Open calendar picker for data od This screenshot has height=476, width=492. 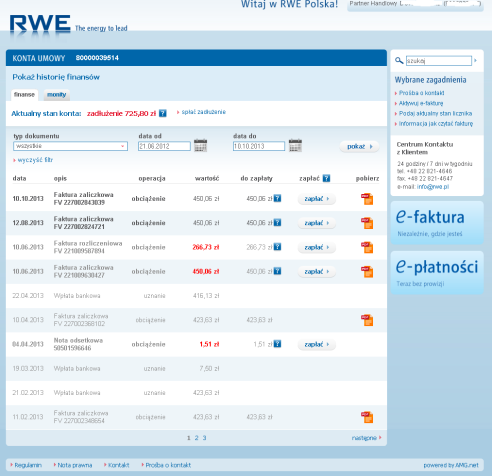pos(200,146)
